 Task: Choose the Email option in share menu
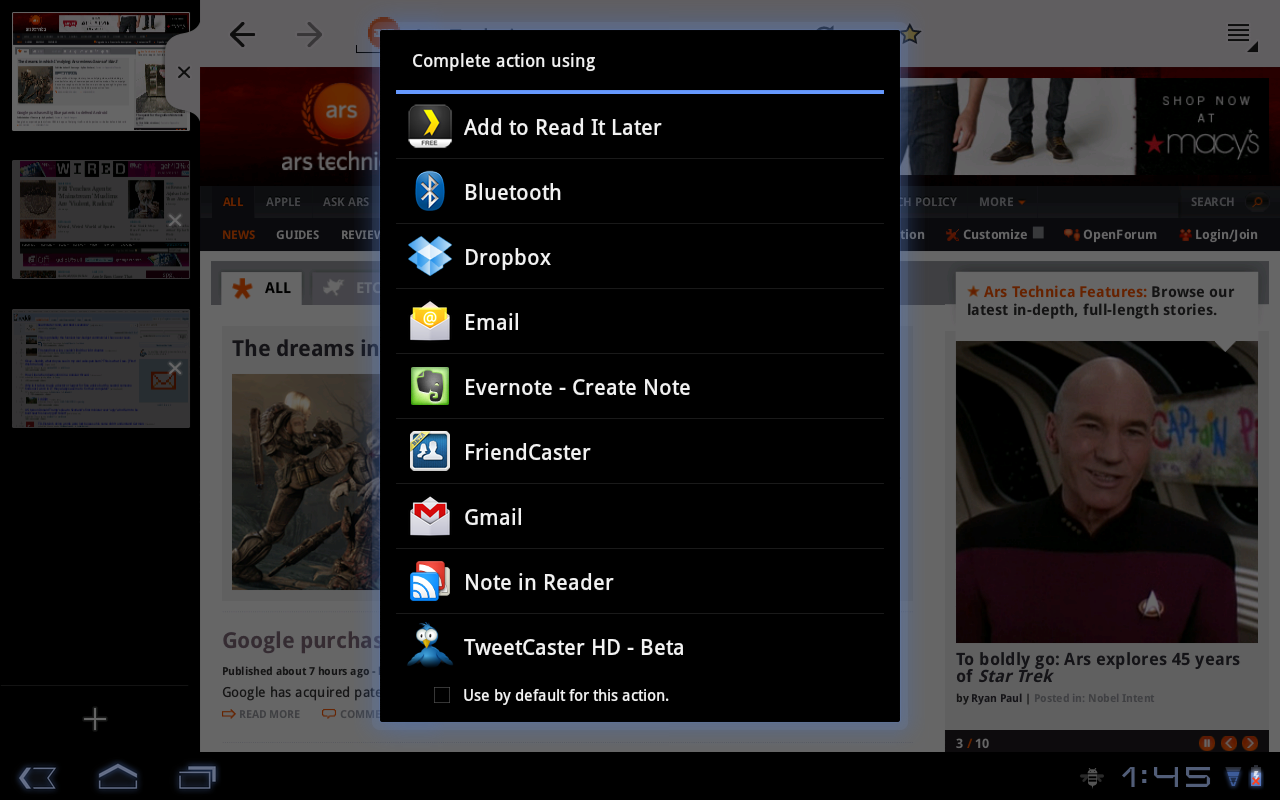point(491,322)
